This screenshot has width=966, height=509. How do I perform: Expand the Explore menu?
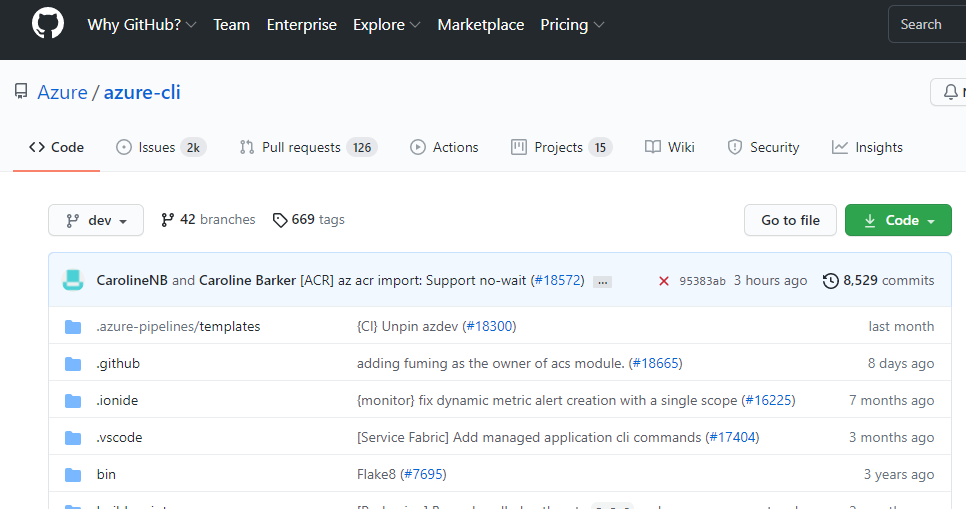pos(386,25)
